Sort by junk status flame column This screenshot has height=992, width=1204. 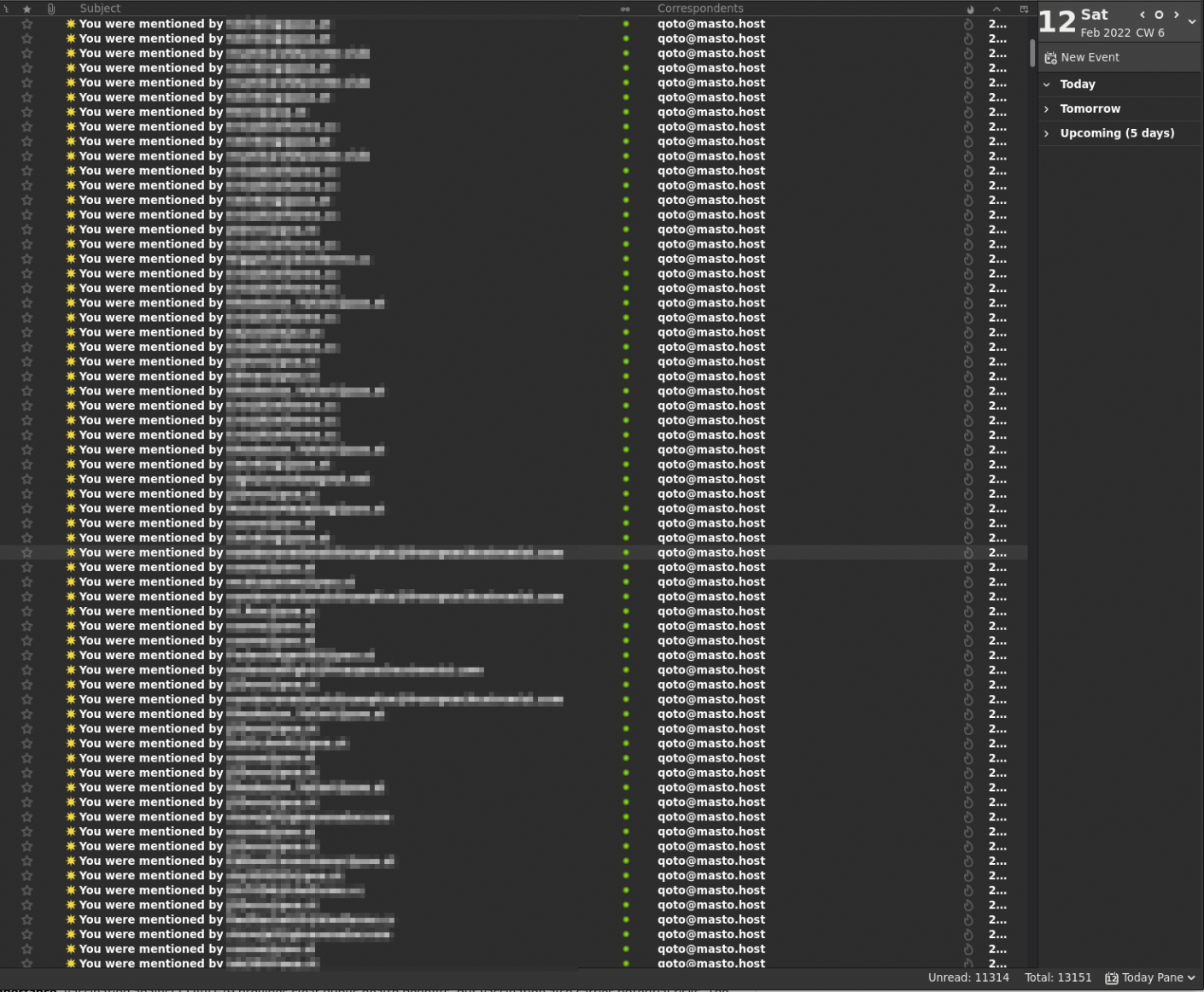point(970,9)
